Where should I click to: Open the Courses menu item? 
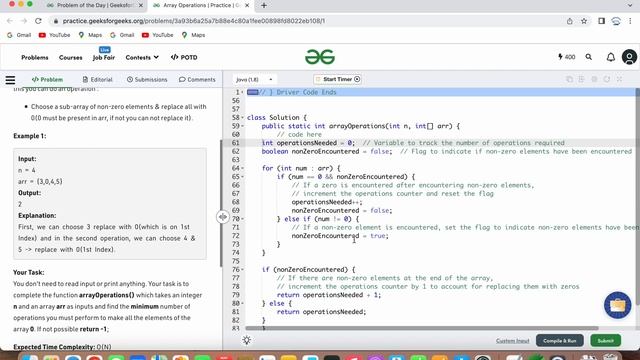point(71,58)
